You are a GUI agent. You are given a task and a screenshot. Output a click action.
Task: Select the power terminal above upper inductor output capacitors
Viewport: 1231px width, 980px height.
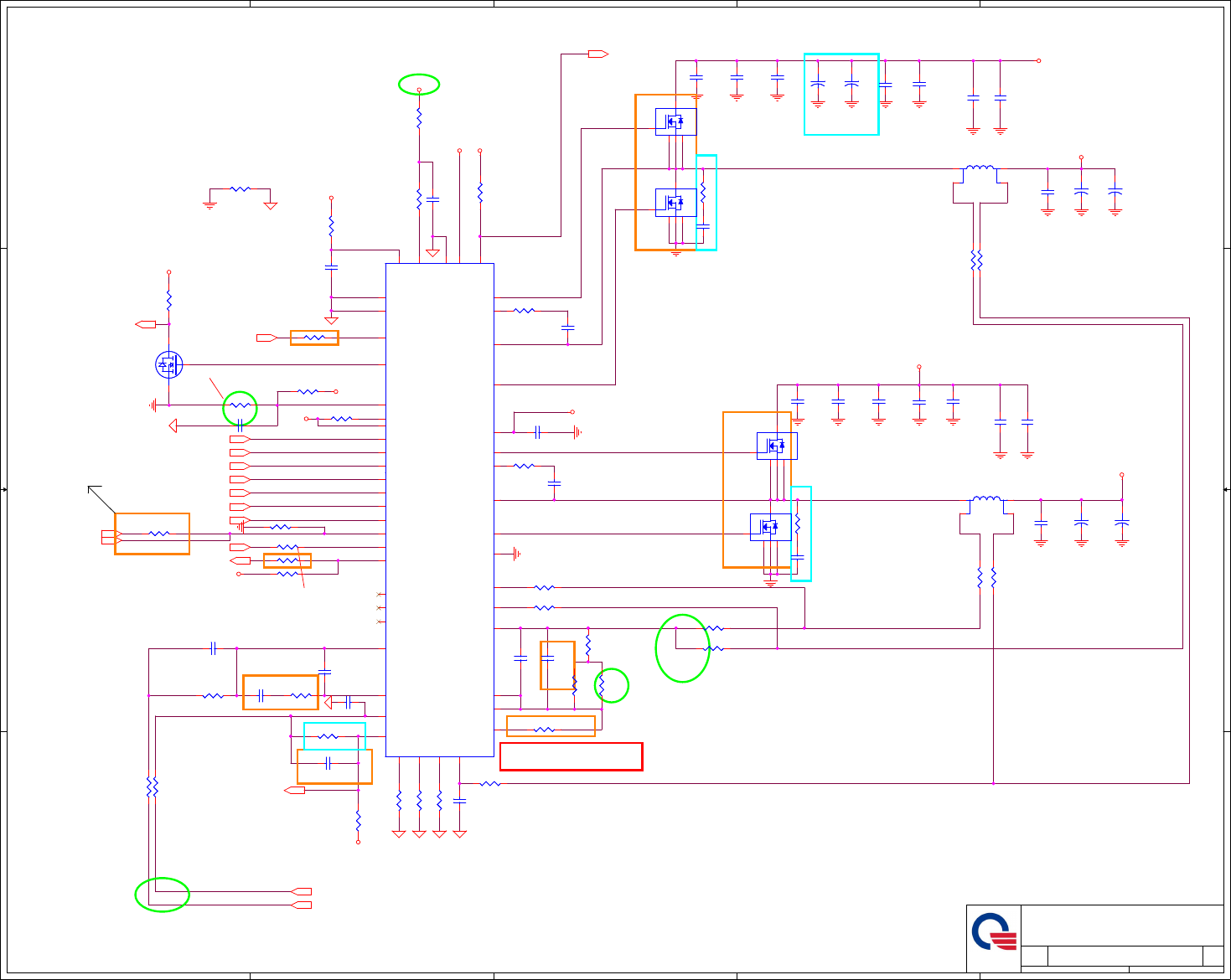point(1081,157)
